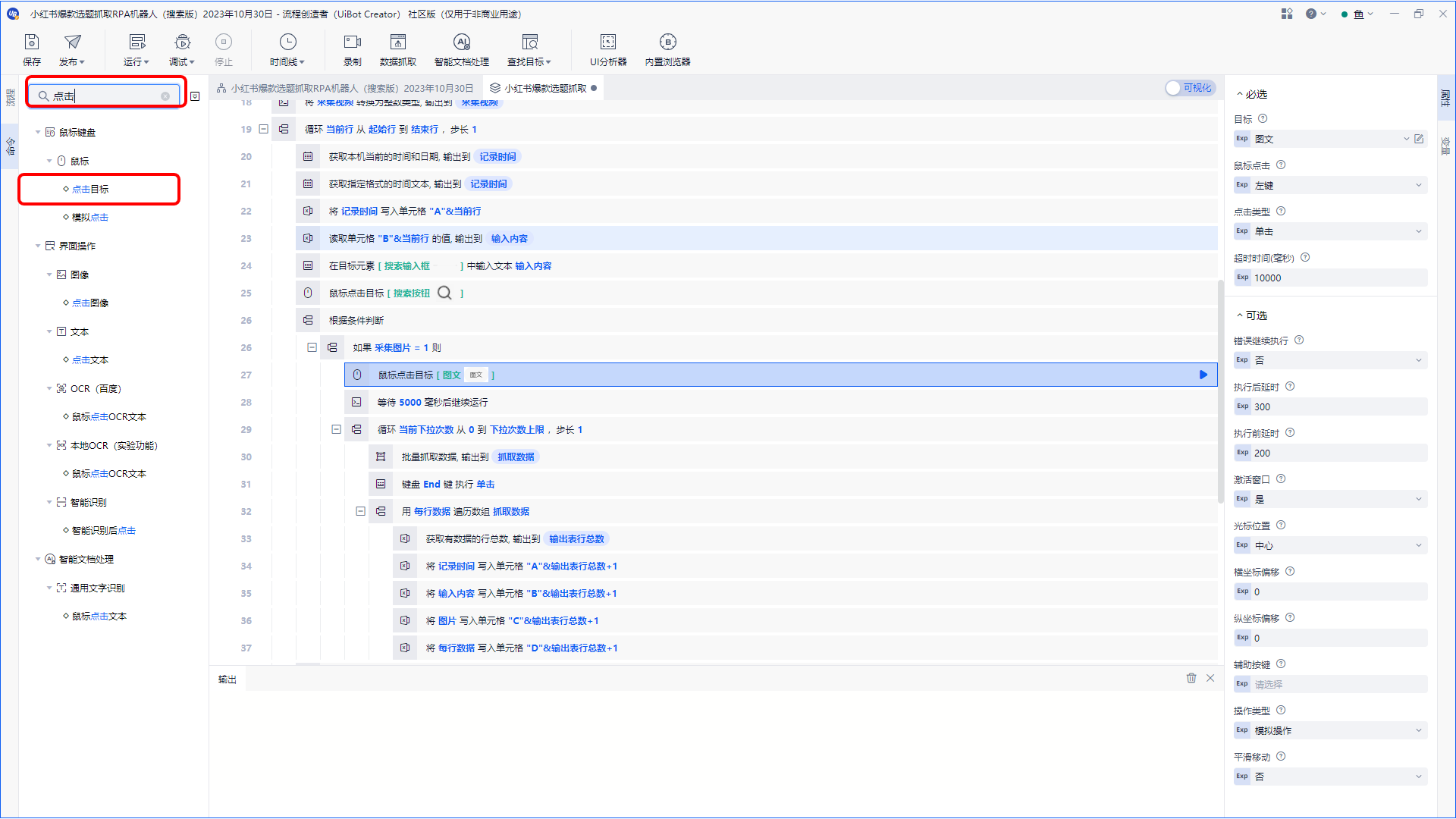Launch the 内置浏览器 (built-in browser)

tap(668, 50)
